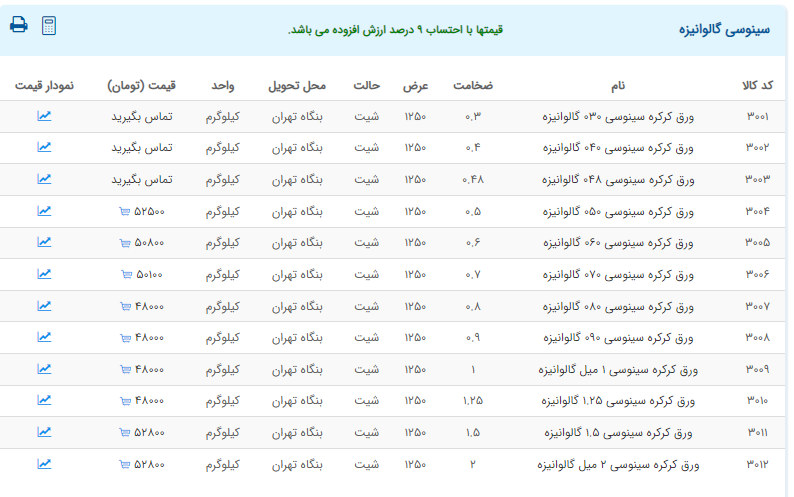Click the 'قیمت (تومان)' column header
The image size is (794, 497).
142,85
